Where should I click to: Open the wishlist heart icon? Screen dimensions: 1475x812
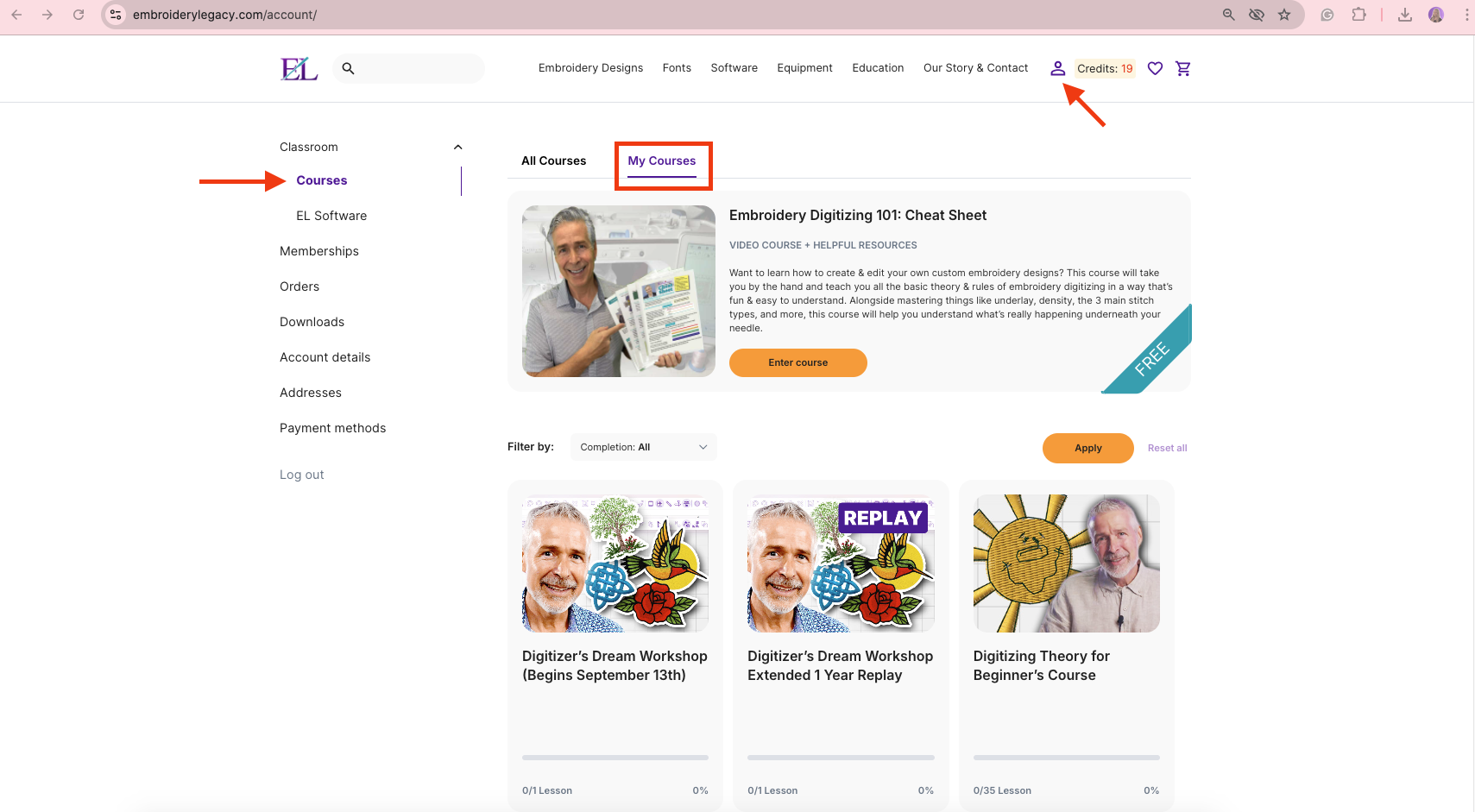pyautogui.click(x=1155, y=68)
